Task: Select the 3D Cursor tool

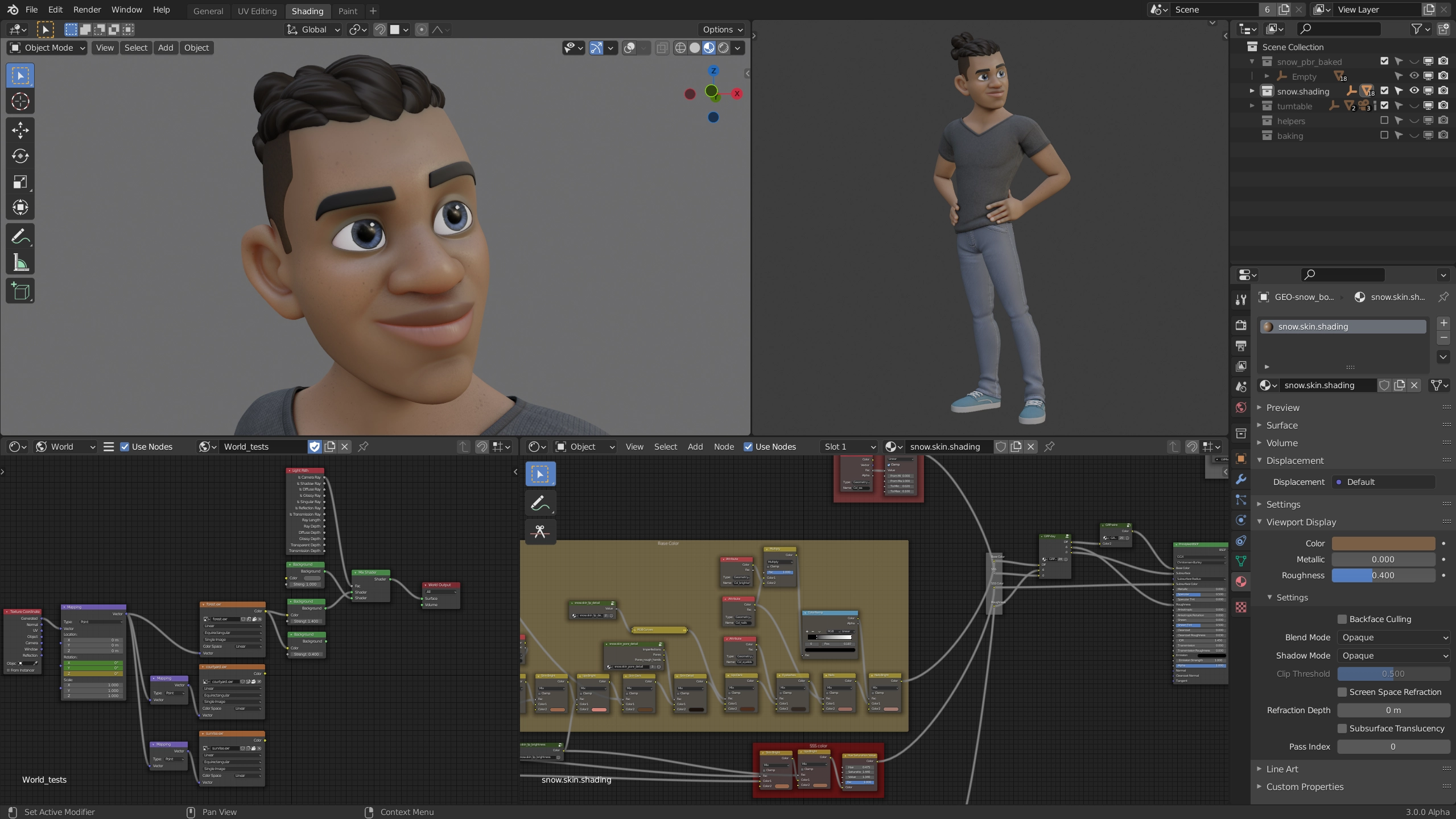Action: point(20,101)
